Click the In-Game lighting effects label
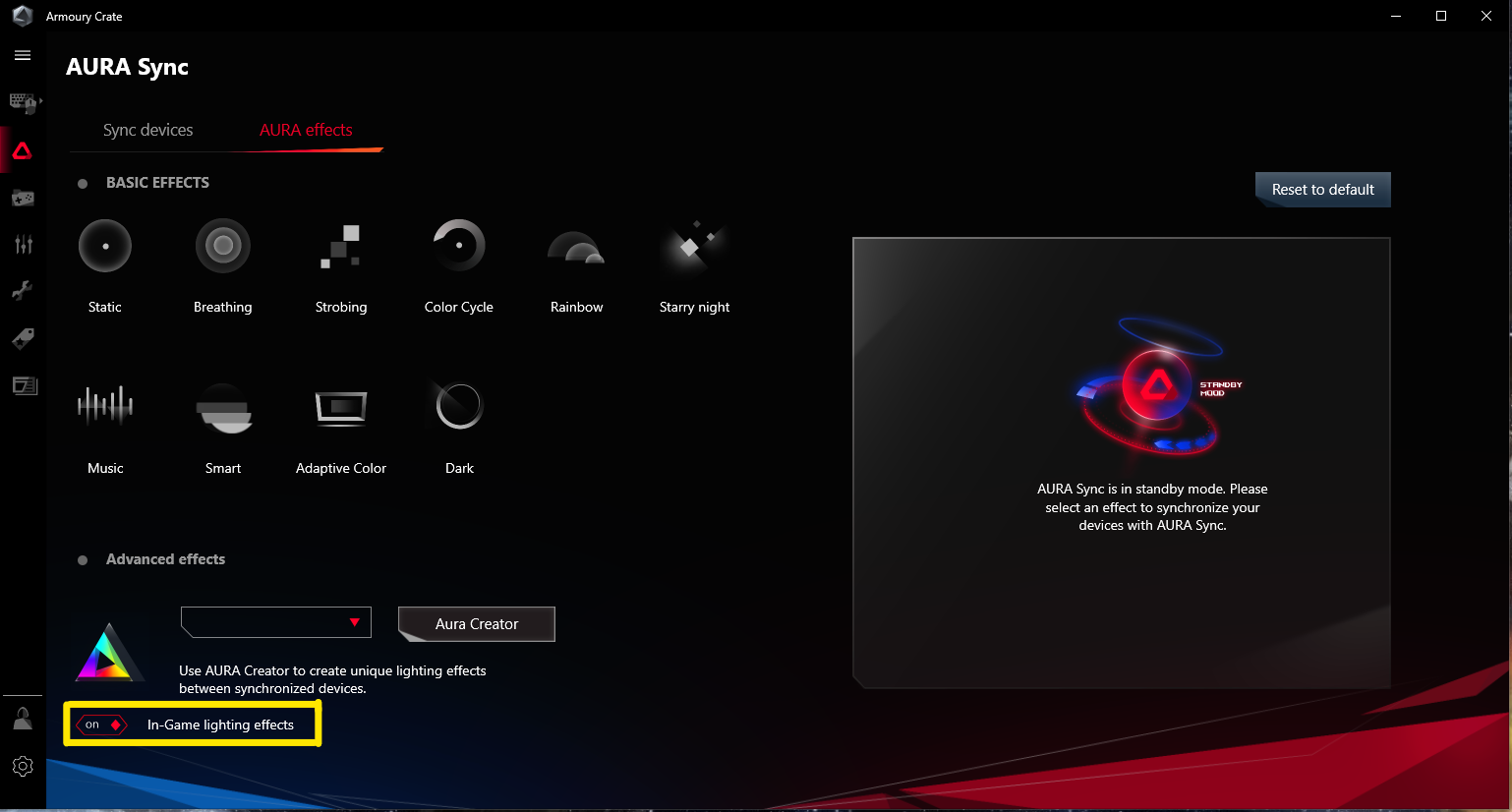 [x=220, y=725]
